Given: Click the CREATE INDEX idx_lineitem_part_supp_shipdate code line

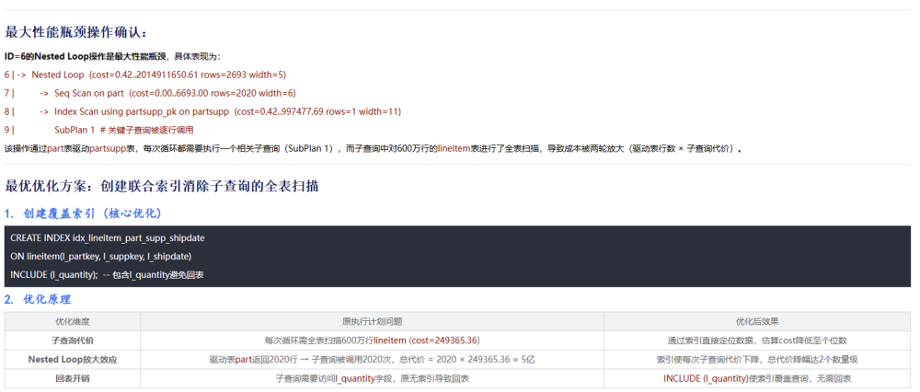Looking at the screenshot, I should click(x=107, y=238).
